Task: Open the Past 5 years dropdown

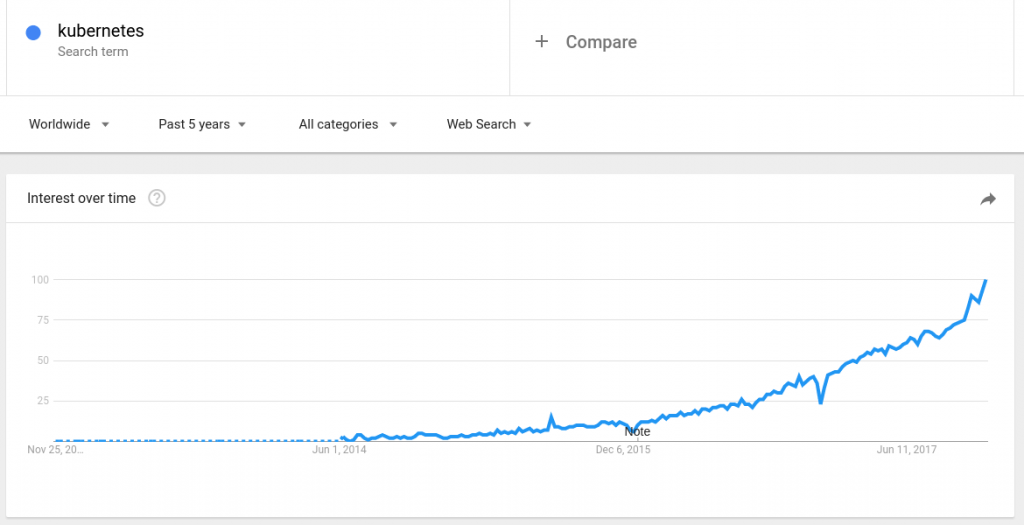Action: [202, 124]
